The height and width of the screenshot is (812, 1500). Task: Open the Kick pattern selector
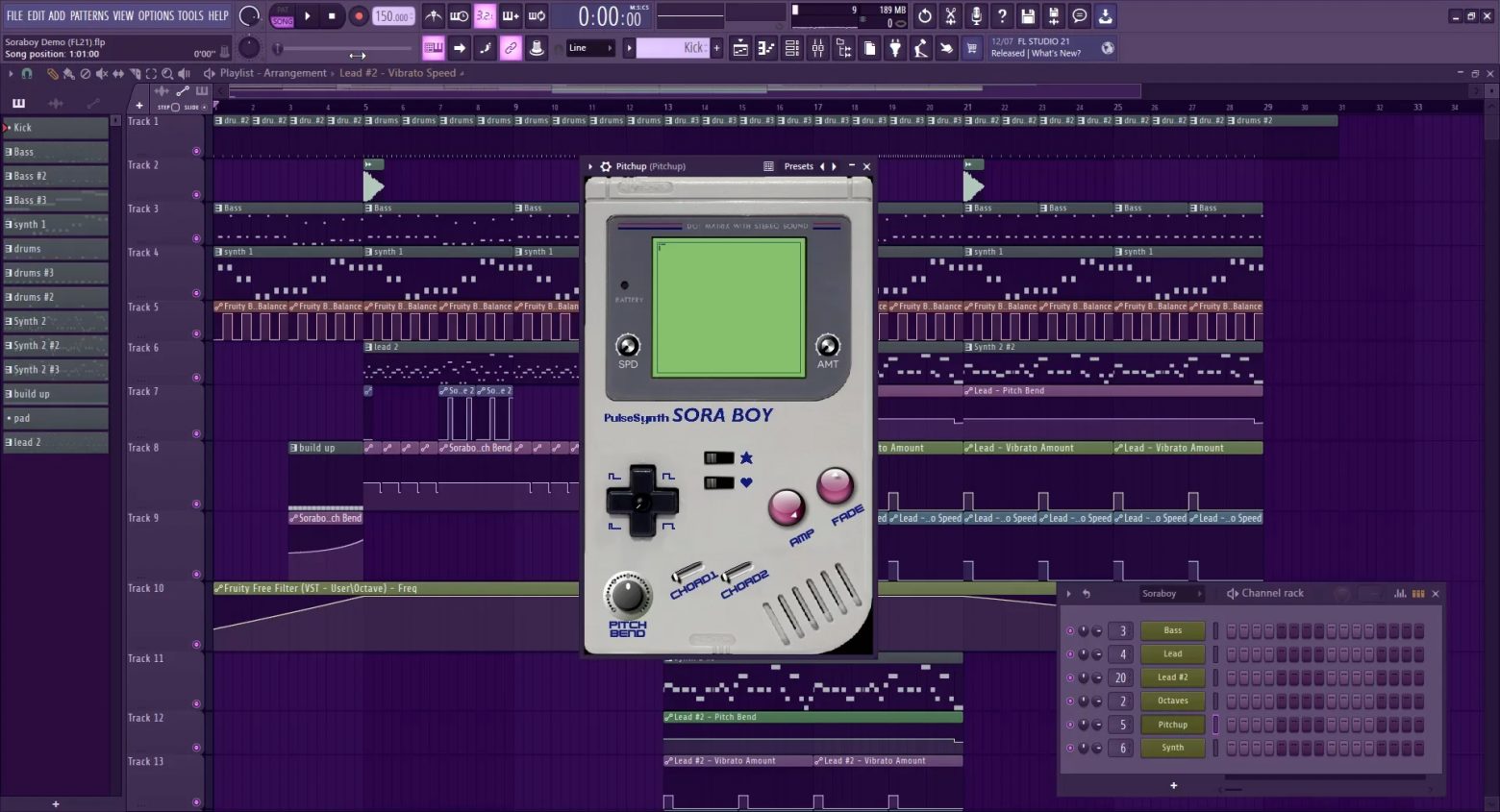pyautogui.click(x=673, y=48)
